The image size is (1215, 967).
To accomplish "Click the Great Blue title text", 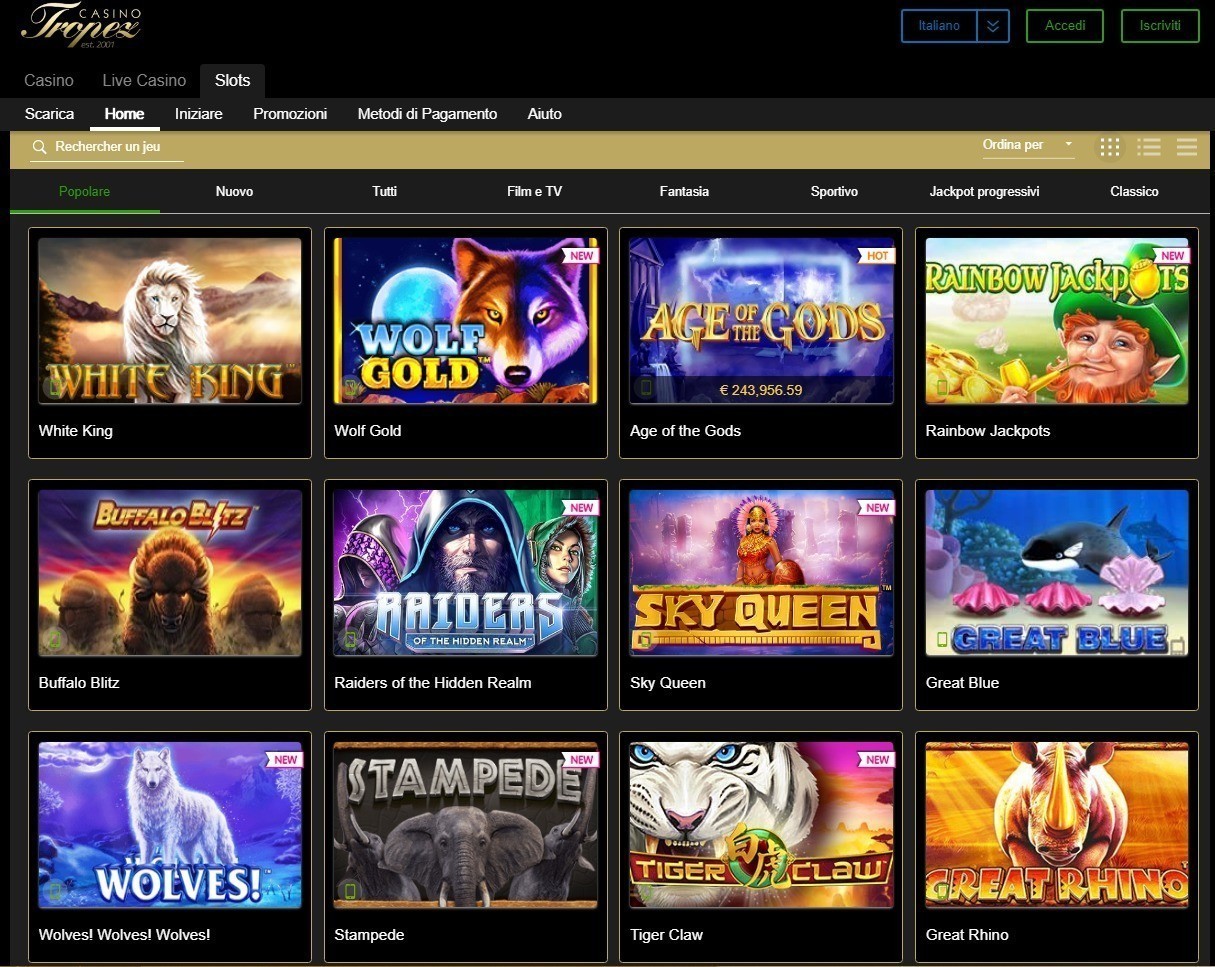I will [963, 683].
